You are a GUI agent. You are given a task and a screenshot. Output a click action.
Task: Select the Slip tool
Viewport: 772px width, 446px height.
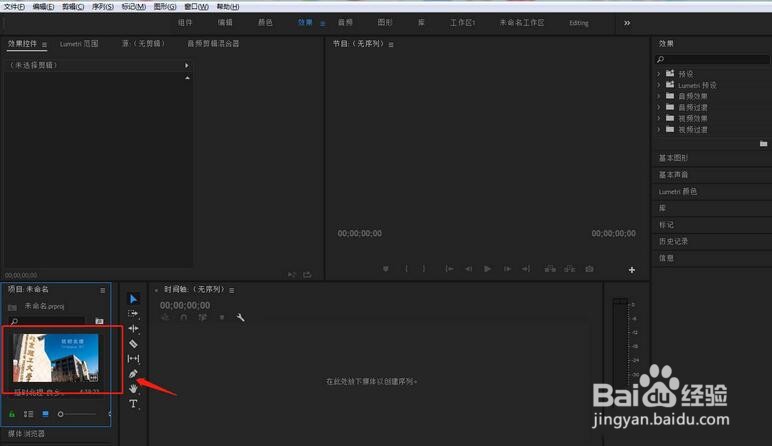coord(133,358)
